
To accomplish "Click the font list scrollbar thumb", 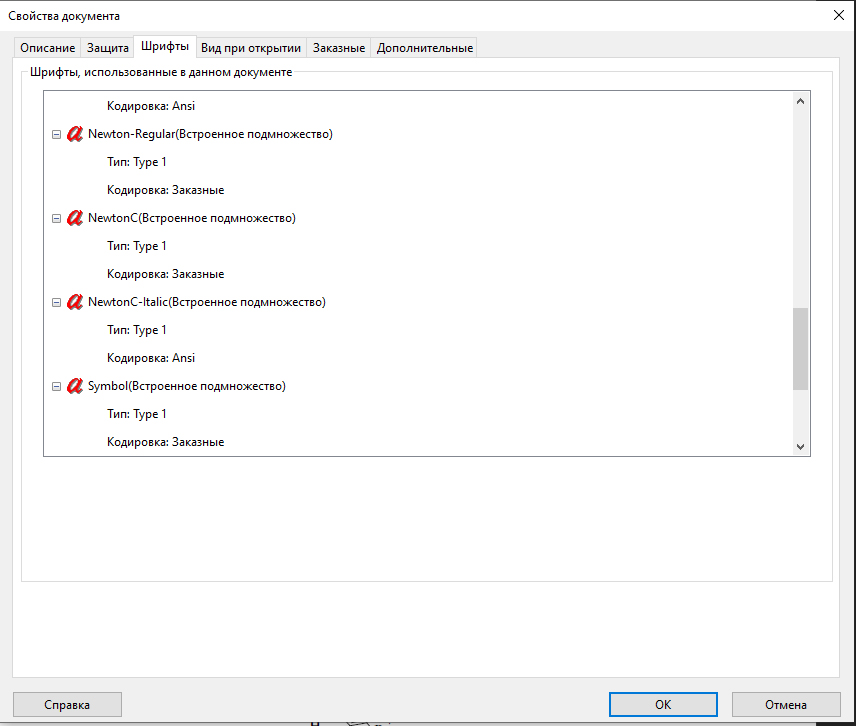I will (800, 349).
